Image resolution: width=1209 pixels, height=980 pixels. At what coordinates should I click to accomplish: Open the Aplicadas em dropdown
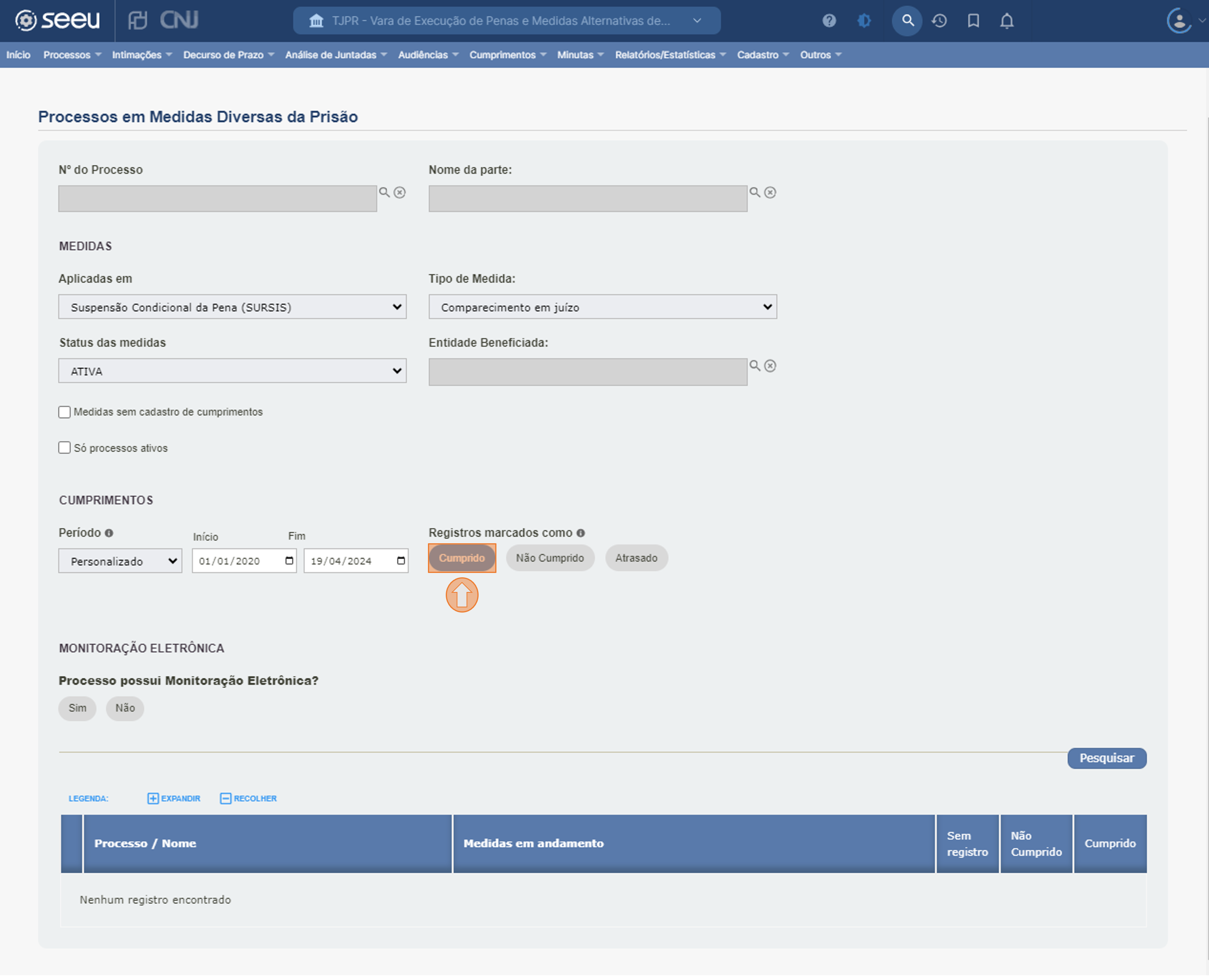point(232,307)
